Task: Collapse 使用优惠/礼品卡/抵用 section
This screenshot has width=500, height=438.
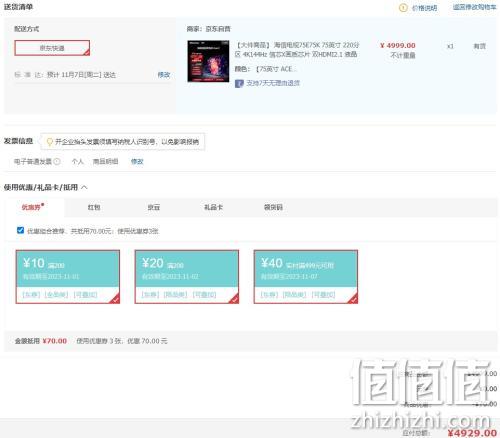Action: pos(84,187)
